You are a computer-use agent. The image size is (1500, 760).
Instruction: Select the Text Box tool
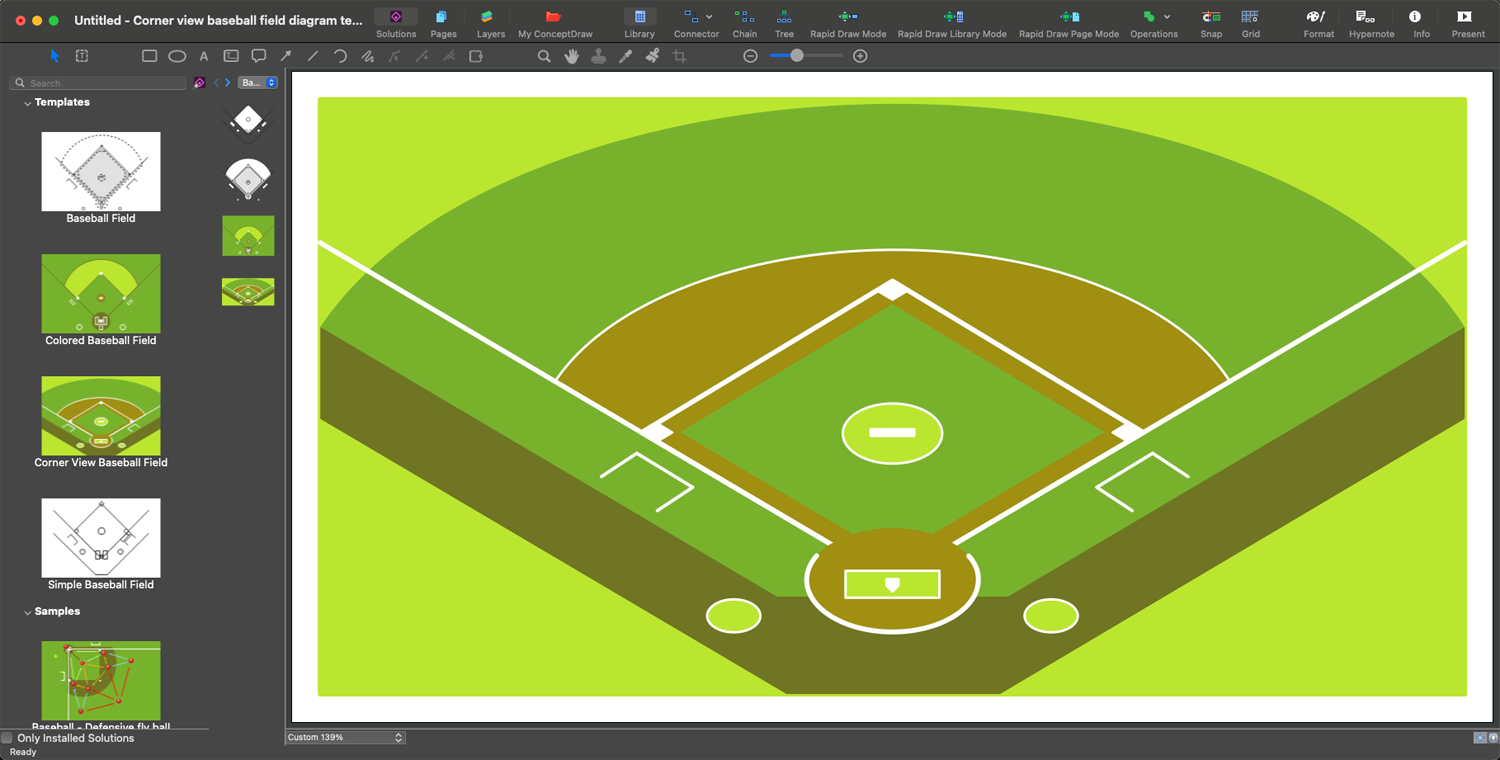[x=231, y=56]
